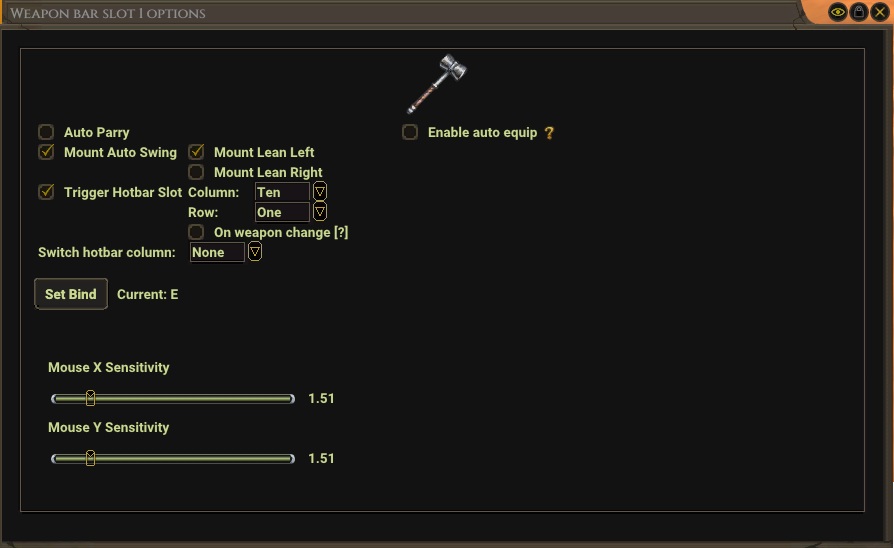Click the Column field showing Ten
The width and height of the screenshot is (894, 548).
coord(282,192)
